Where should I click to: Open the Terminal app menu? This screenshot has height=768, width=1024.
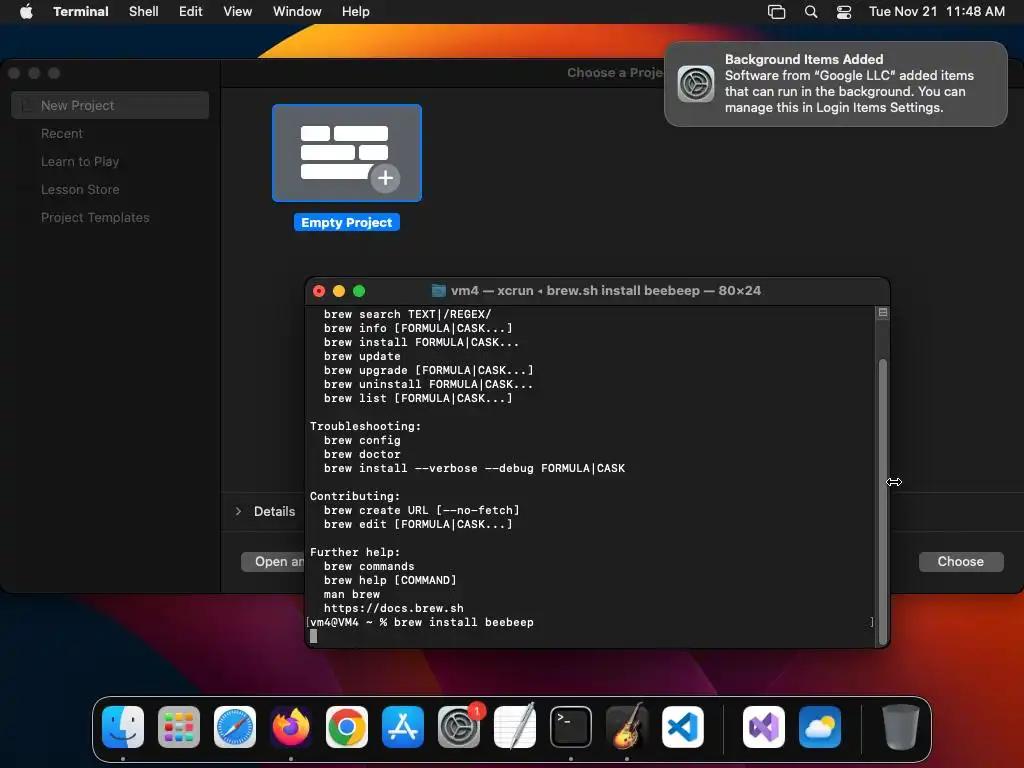coord(81,11)
